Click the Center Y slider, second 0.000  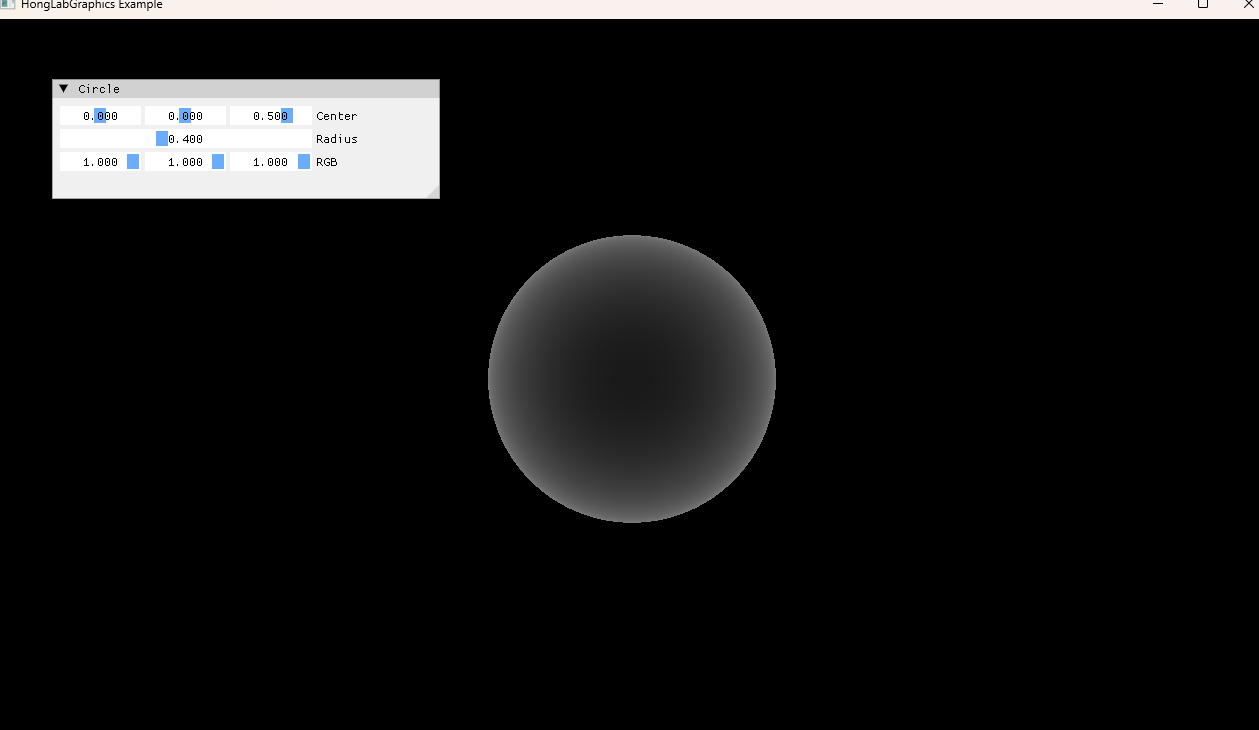[x=185, y=116]
